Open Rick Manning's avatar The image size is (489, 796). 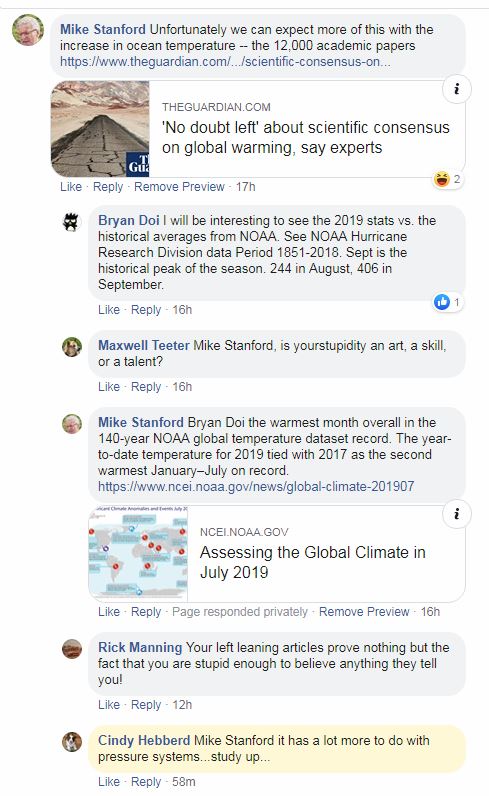click(x=72, y=649)
